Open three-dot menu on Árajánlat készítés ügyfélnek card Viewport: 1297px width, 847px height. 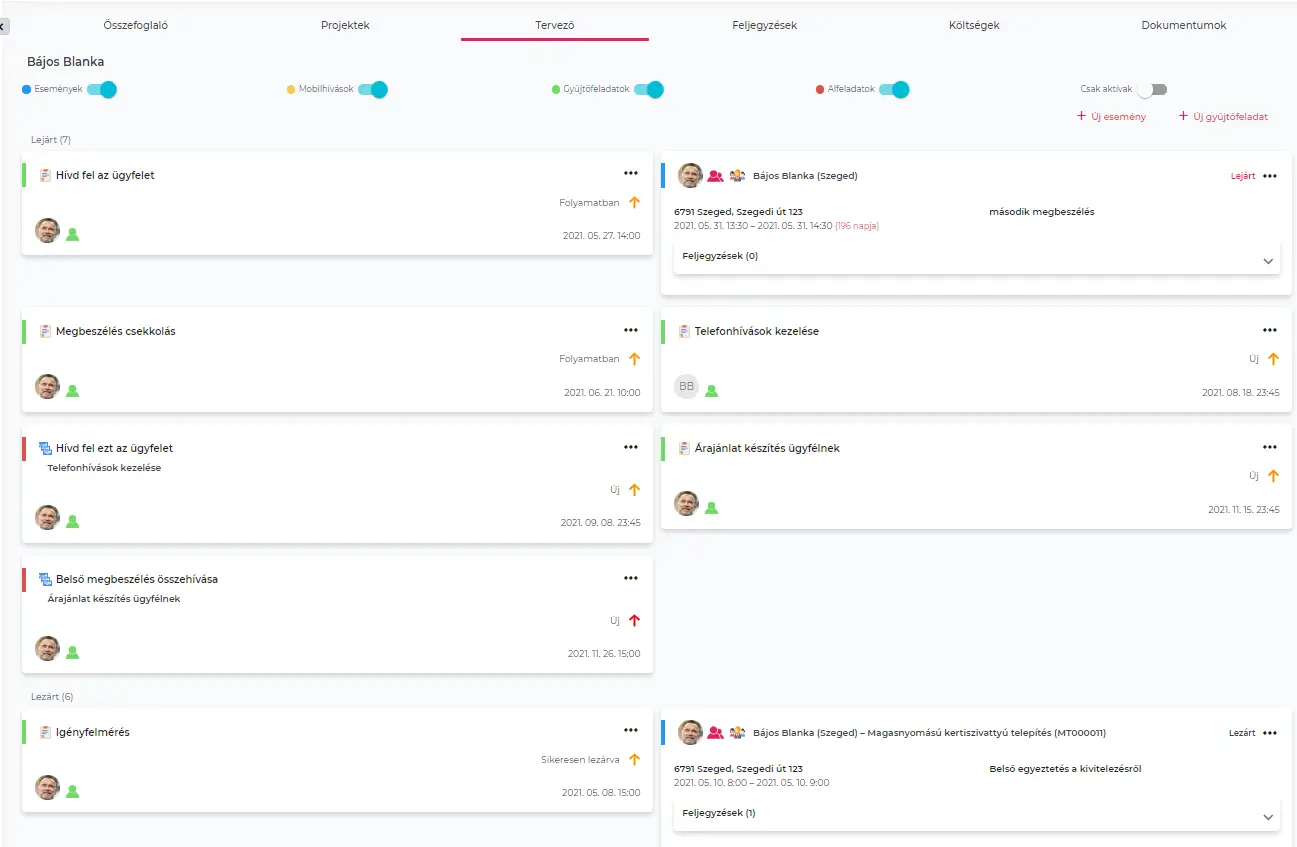point(1269,448)
